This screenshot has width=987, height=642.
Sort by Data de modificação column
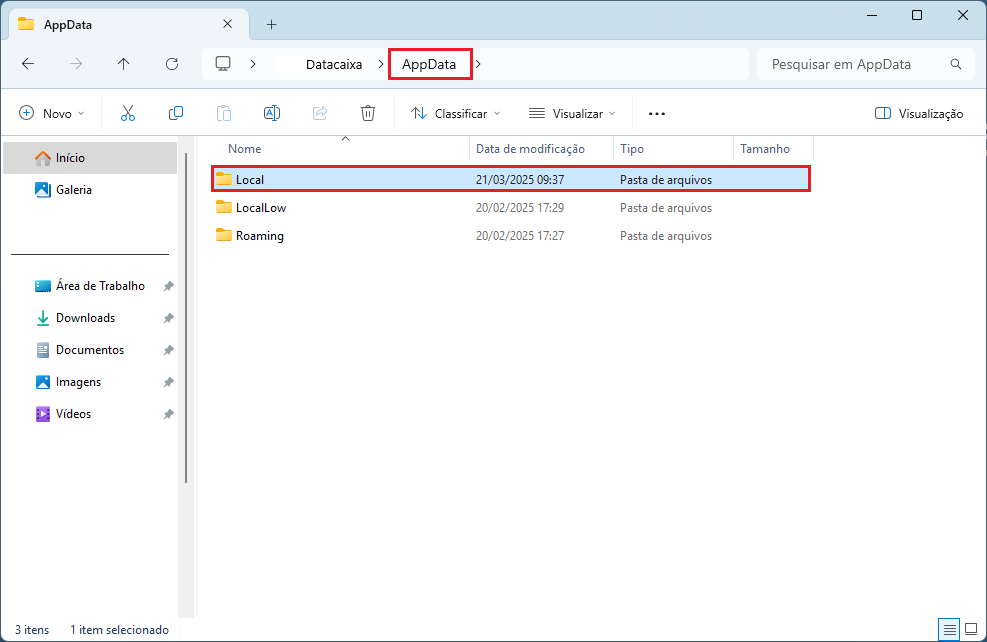point(530,149)
